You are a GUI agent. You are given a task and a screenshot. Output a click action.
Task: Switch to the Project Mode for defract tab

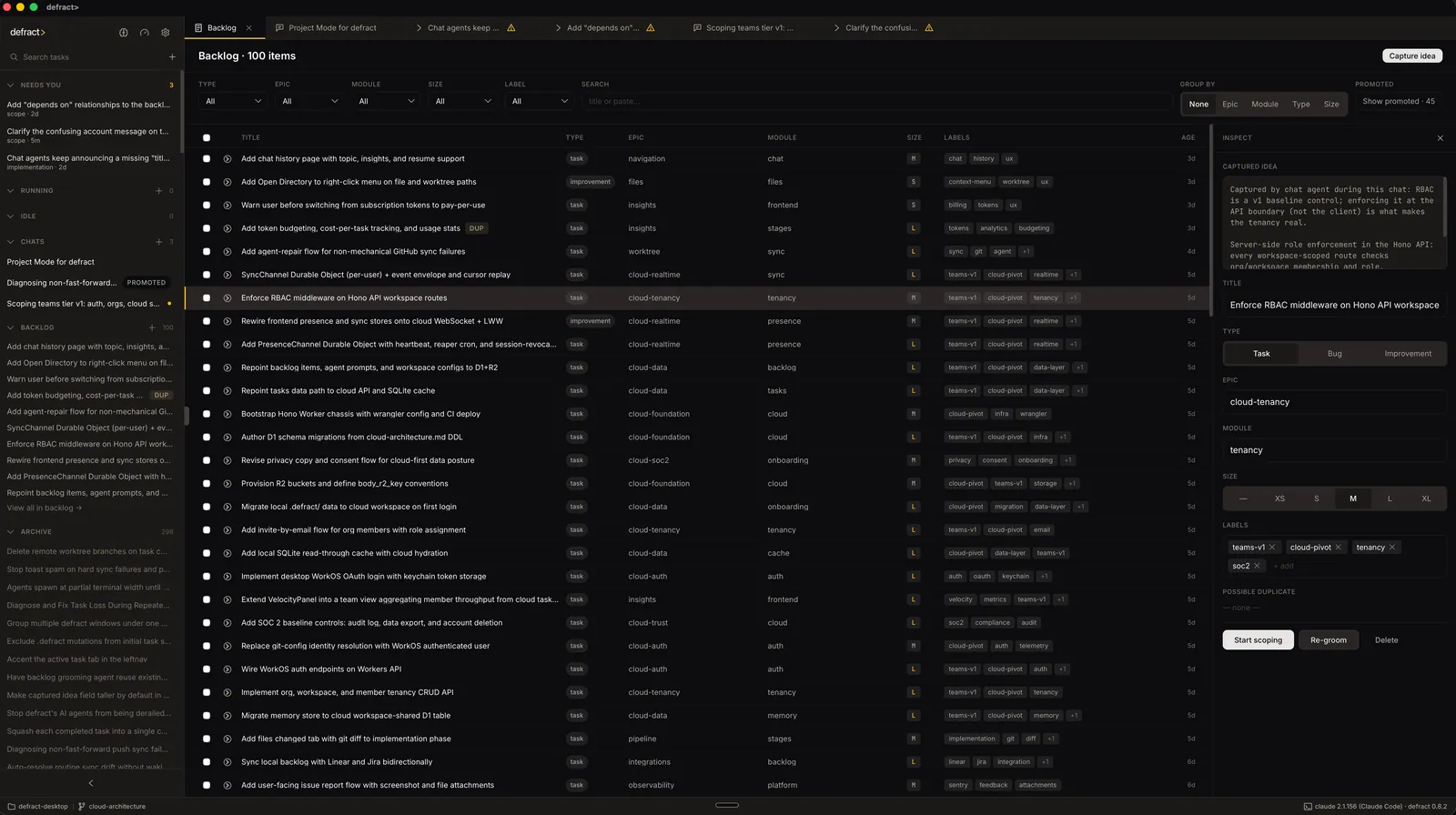(x=332, y=28)
